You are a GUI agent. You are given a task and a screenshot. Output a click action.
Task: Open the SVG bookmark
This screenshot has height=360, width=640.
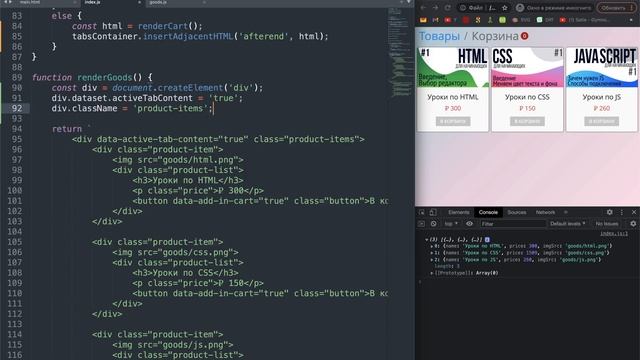coord(522,20)
